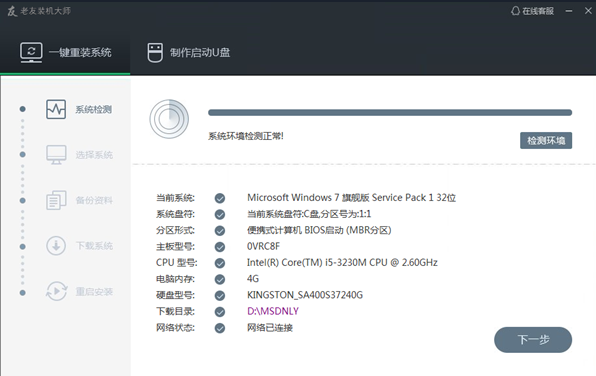Viewport: 596px width, 376px height.
Task: Click the BIOS启动 (MBR分区) text
Action: (319, 230)
